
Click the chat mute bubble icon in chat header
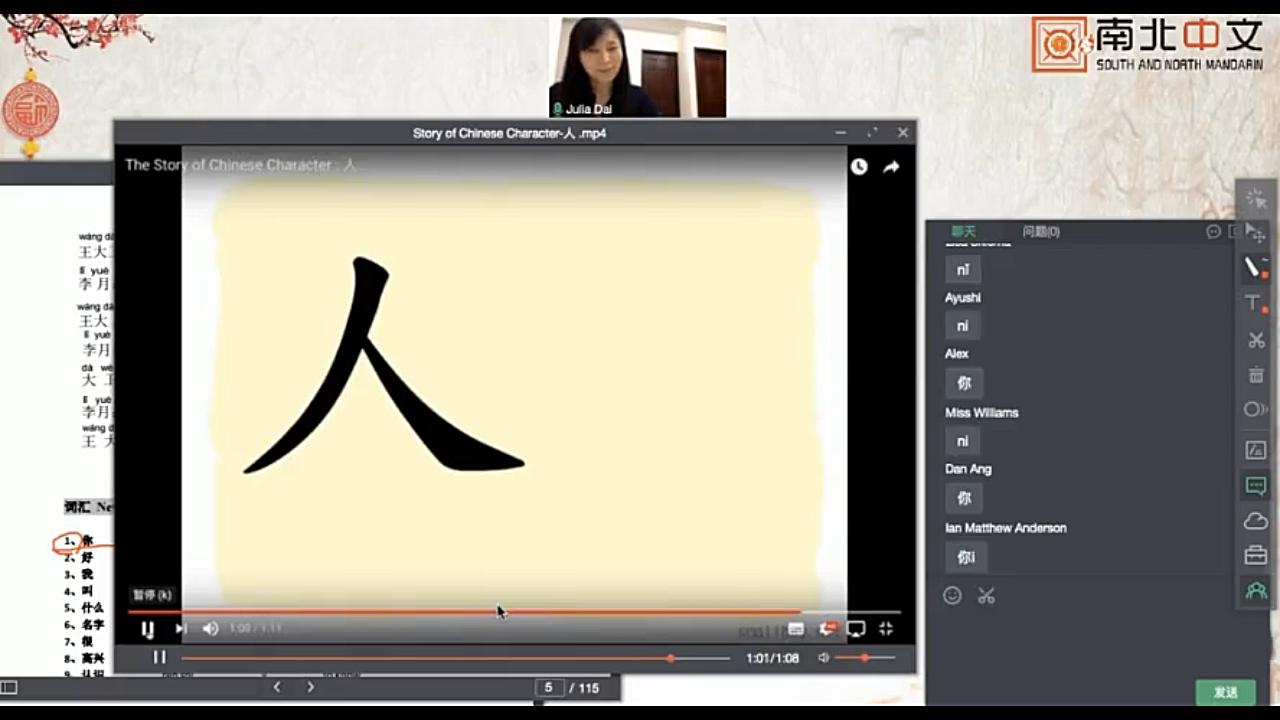pyautogui.click(x=1214, y=231)
